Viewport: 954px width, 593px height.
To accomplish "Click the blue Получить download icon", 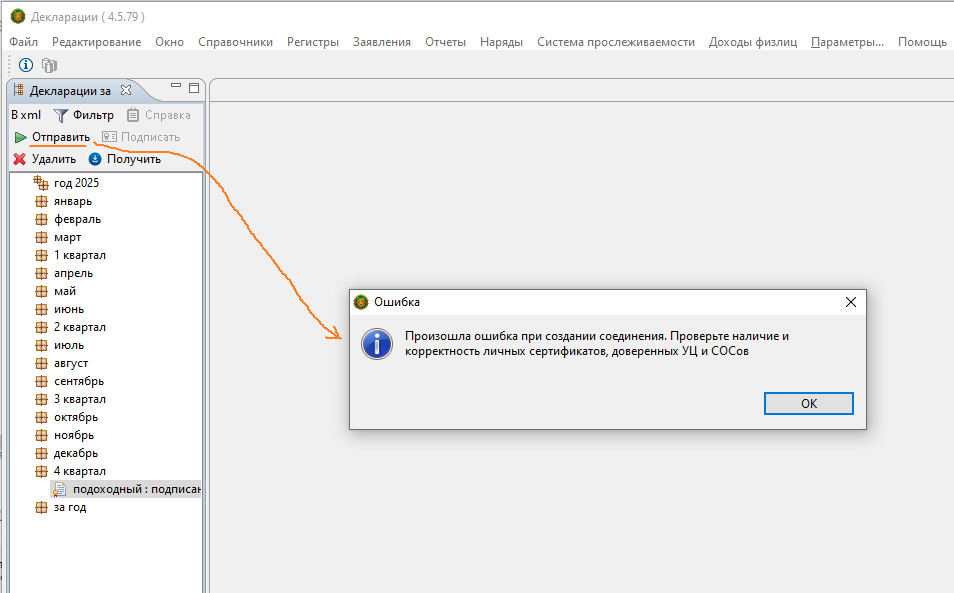I will click(96, 159).
